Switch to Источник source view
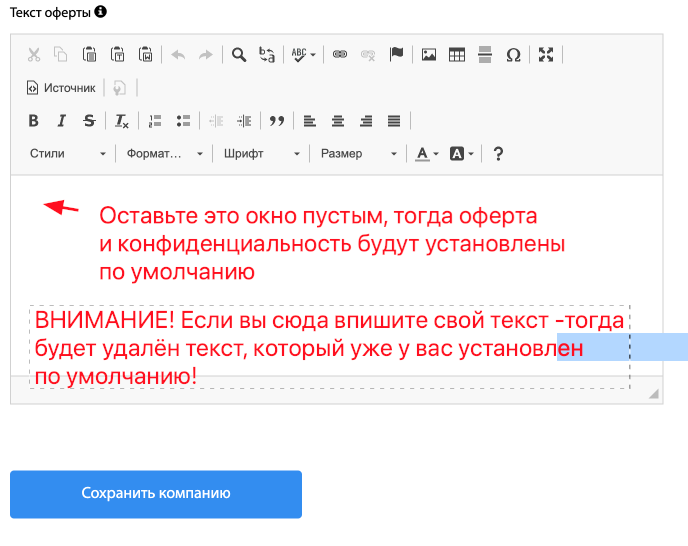The width and height of the screenshot is (688, 546). click(x=61, y=88)
